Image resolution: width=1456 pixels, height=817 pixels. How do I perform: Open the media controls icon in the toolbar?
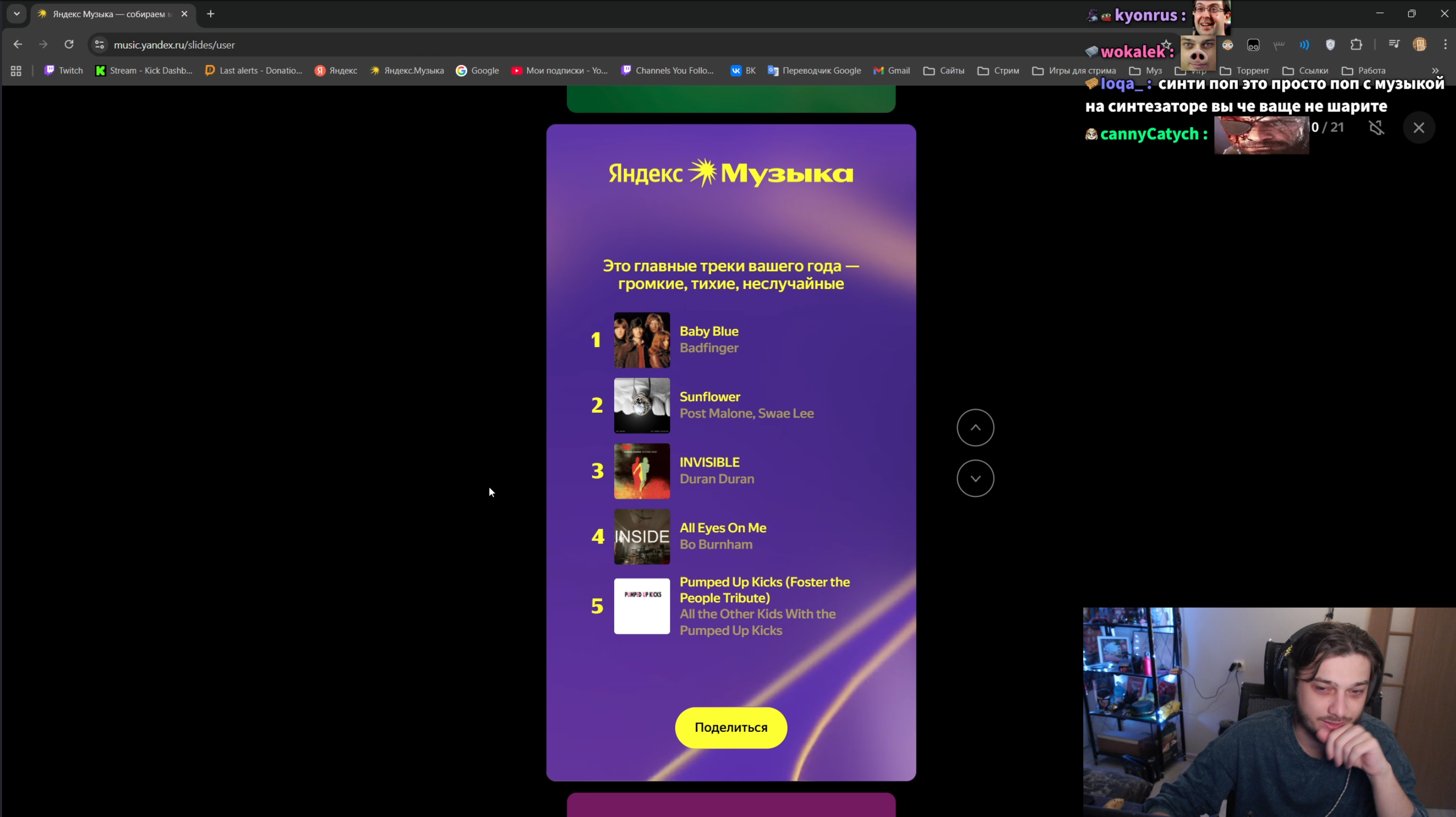click(x=1394, y=44)
